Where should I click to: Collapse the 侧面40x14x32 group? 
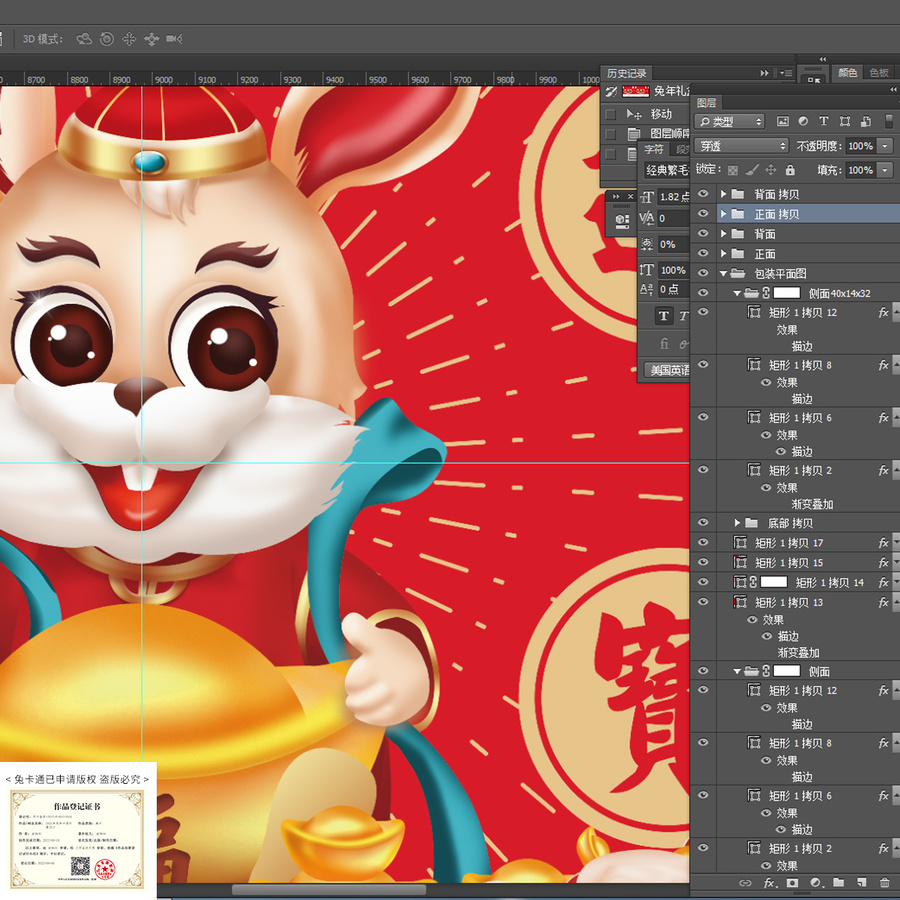pos(737,293)
